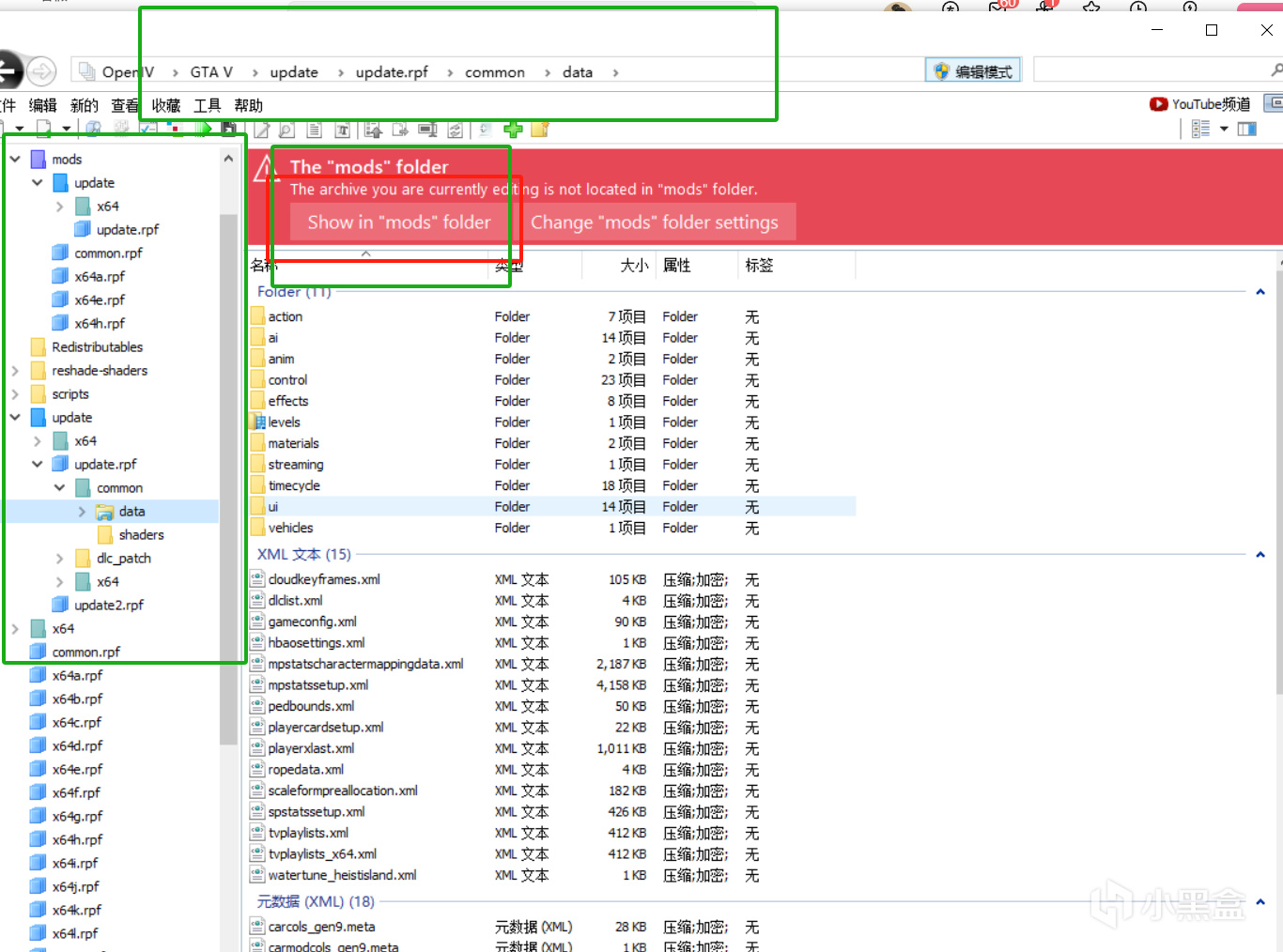
Task: Select update2.rpf in the tree
Action: (x=109, y=606)
